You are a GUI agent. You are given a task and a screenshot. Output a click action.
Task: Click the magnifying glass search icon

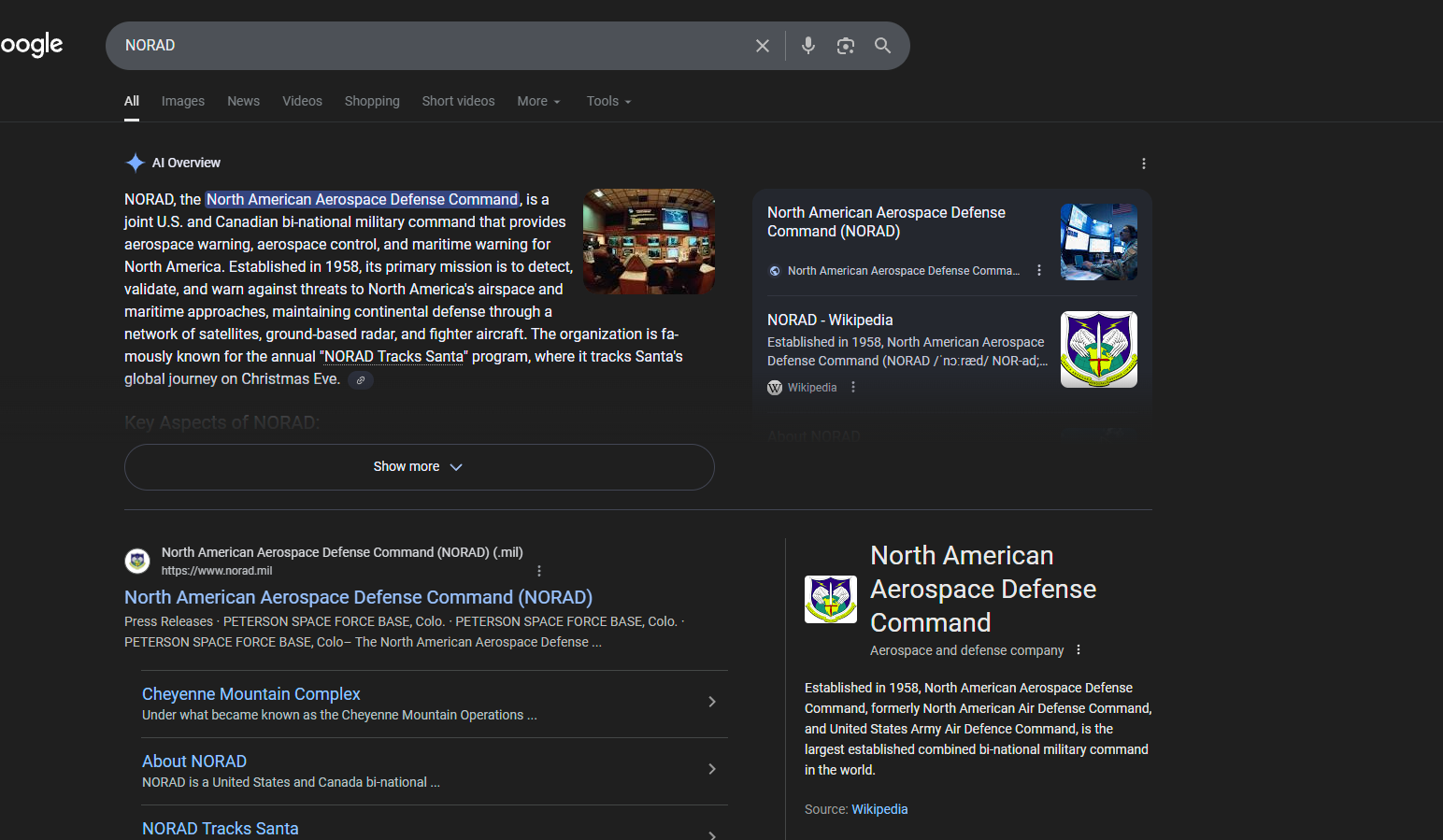pyautogui.click(x=882, y=46)
